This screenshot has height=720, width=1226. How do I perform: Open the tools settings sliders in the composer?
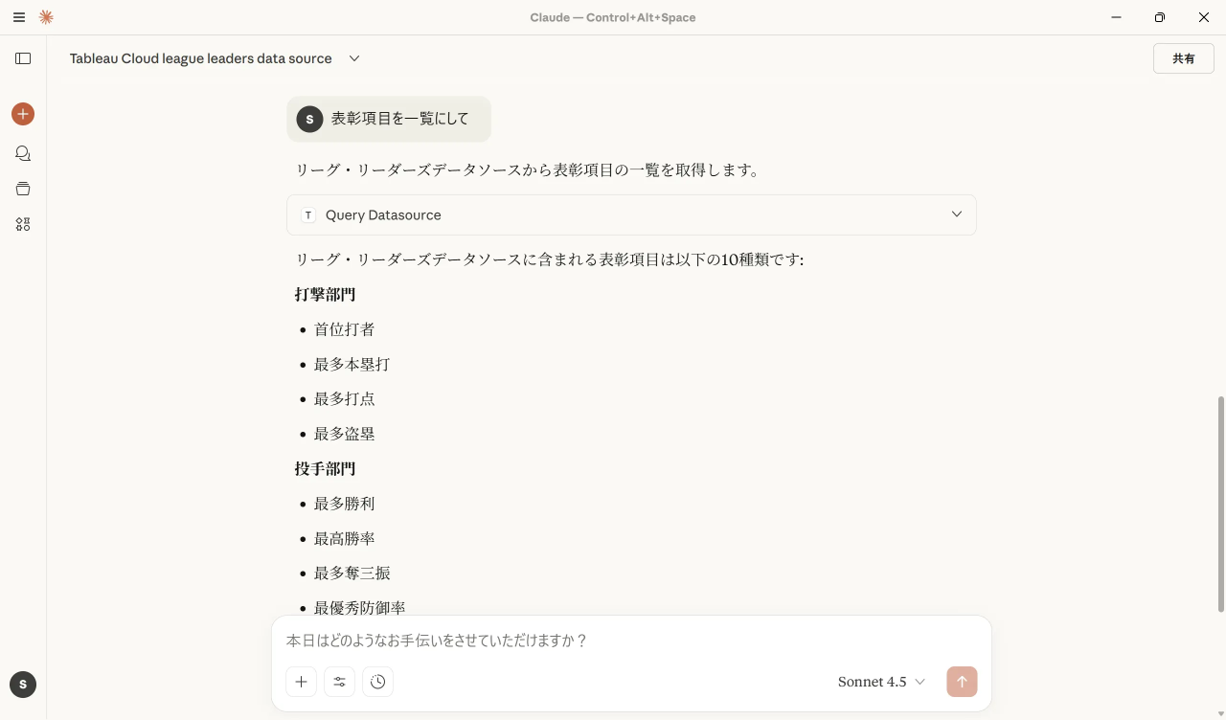coord(339,681)
